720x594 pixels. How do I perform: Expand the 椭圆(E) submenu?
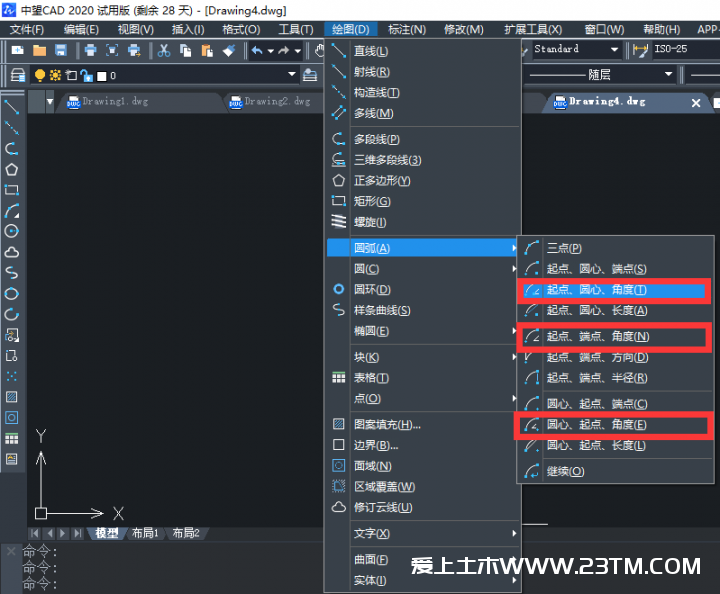[x=424, y=331]
